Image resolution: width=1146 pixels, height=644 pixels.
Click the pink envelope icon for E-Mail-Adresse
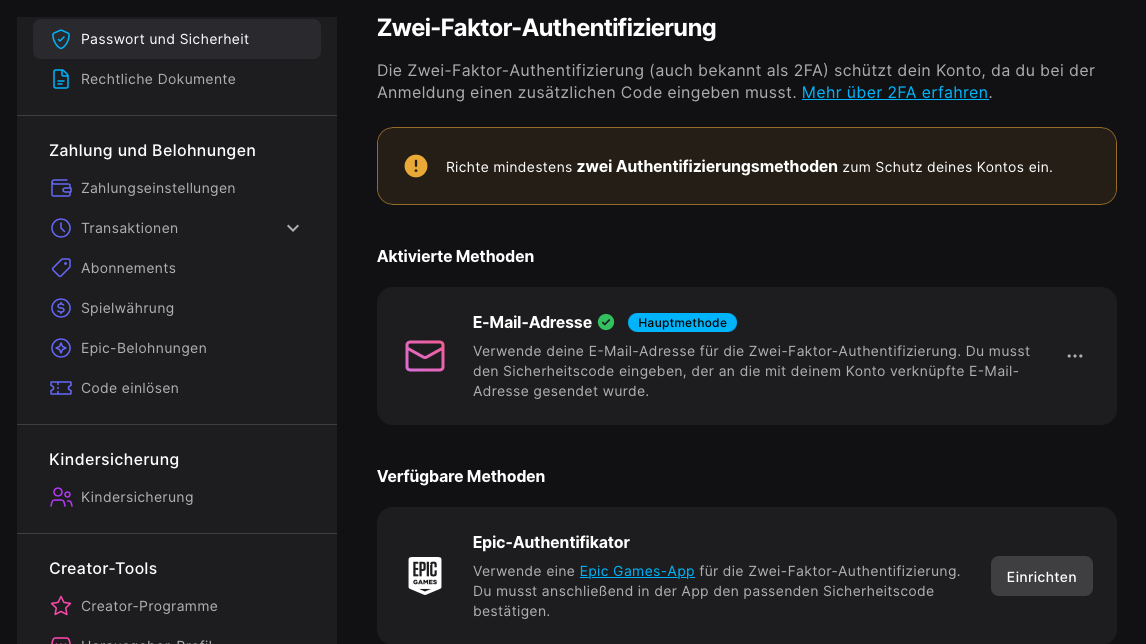[x=425, y=356]
